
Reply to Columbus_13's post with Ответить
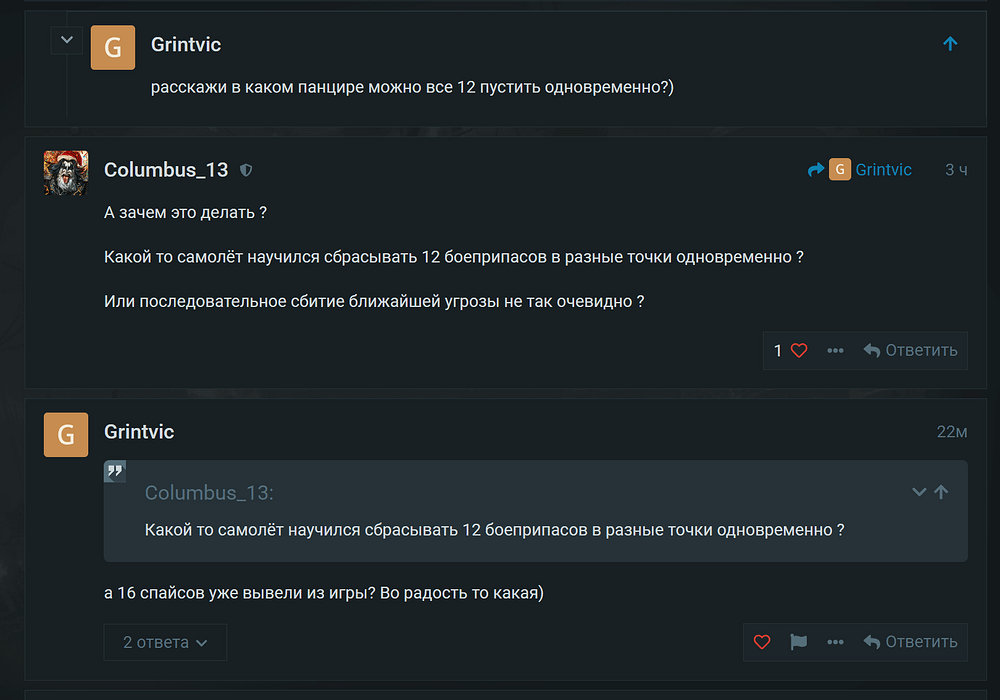point(910,351)
